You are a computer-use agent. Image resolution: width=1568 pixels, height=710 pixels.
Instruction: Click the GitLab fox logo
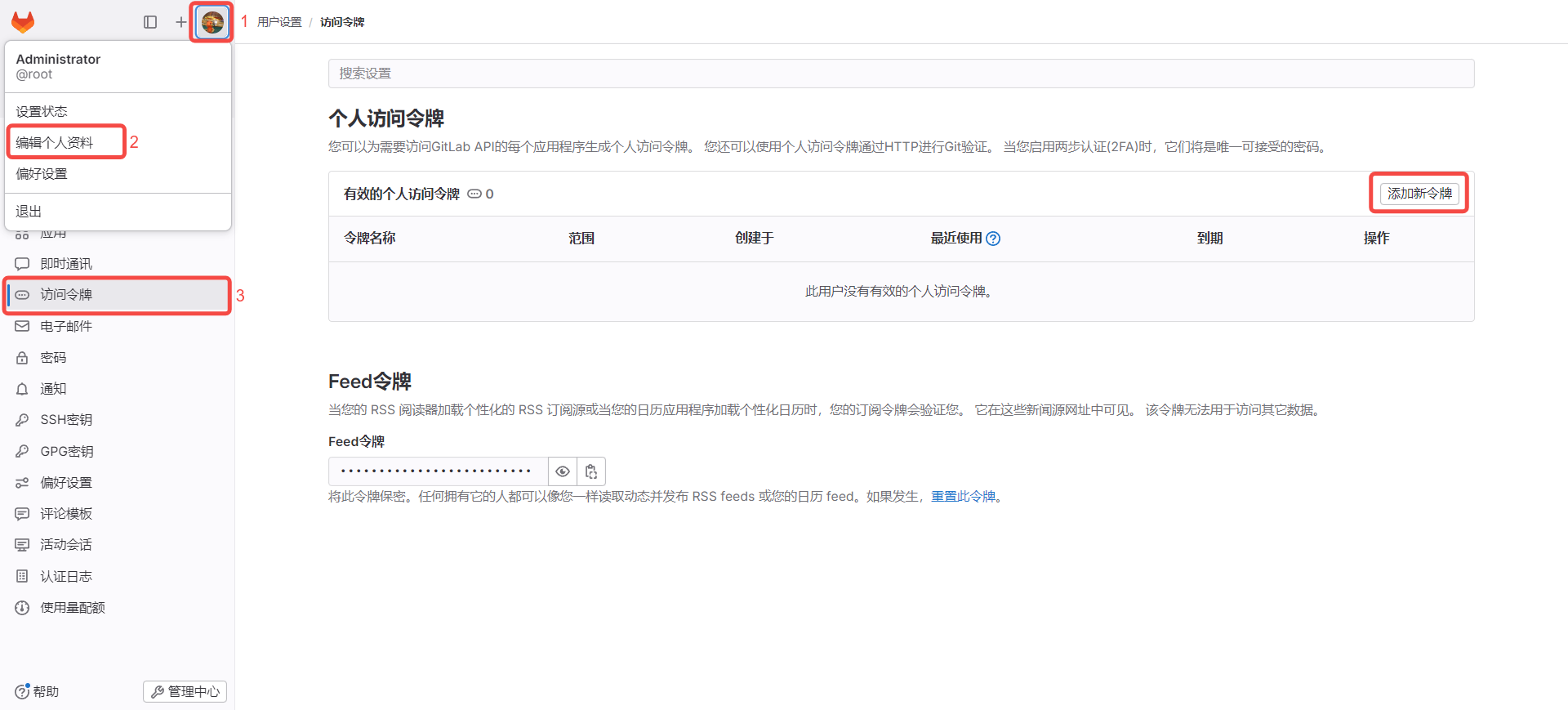click(x=23, y=22)
